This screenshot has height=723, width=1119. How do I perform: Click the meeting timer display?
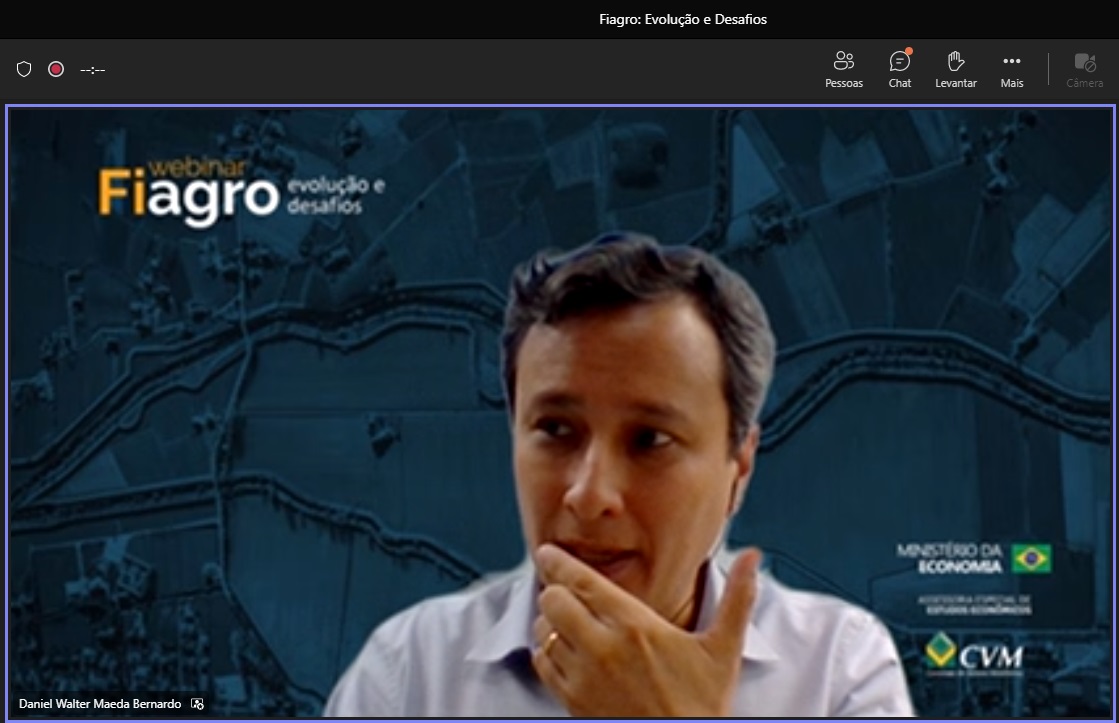93,70
